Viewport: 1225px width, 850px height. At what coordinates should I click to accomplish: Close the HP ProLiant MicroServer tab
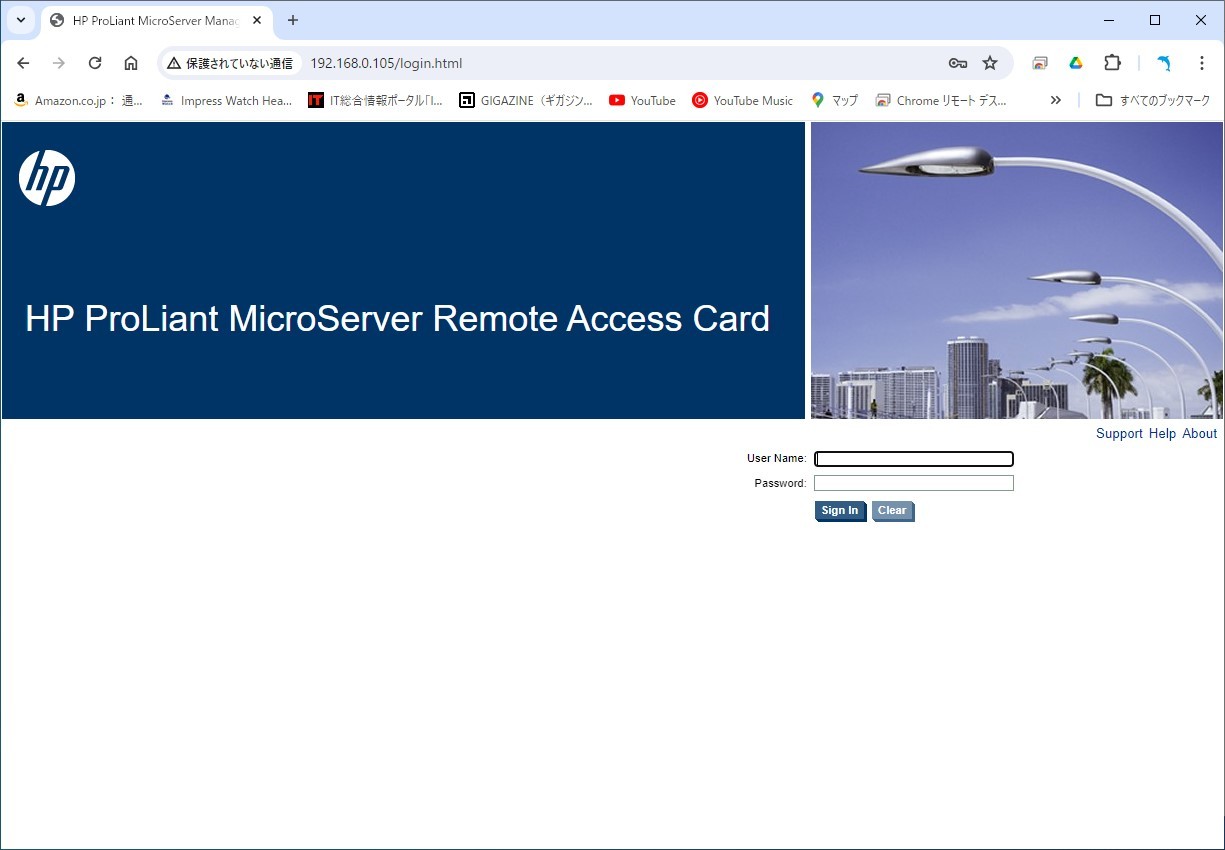tap(257, 20)
